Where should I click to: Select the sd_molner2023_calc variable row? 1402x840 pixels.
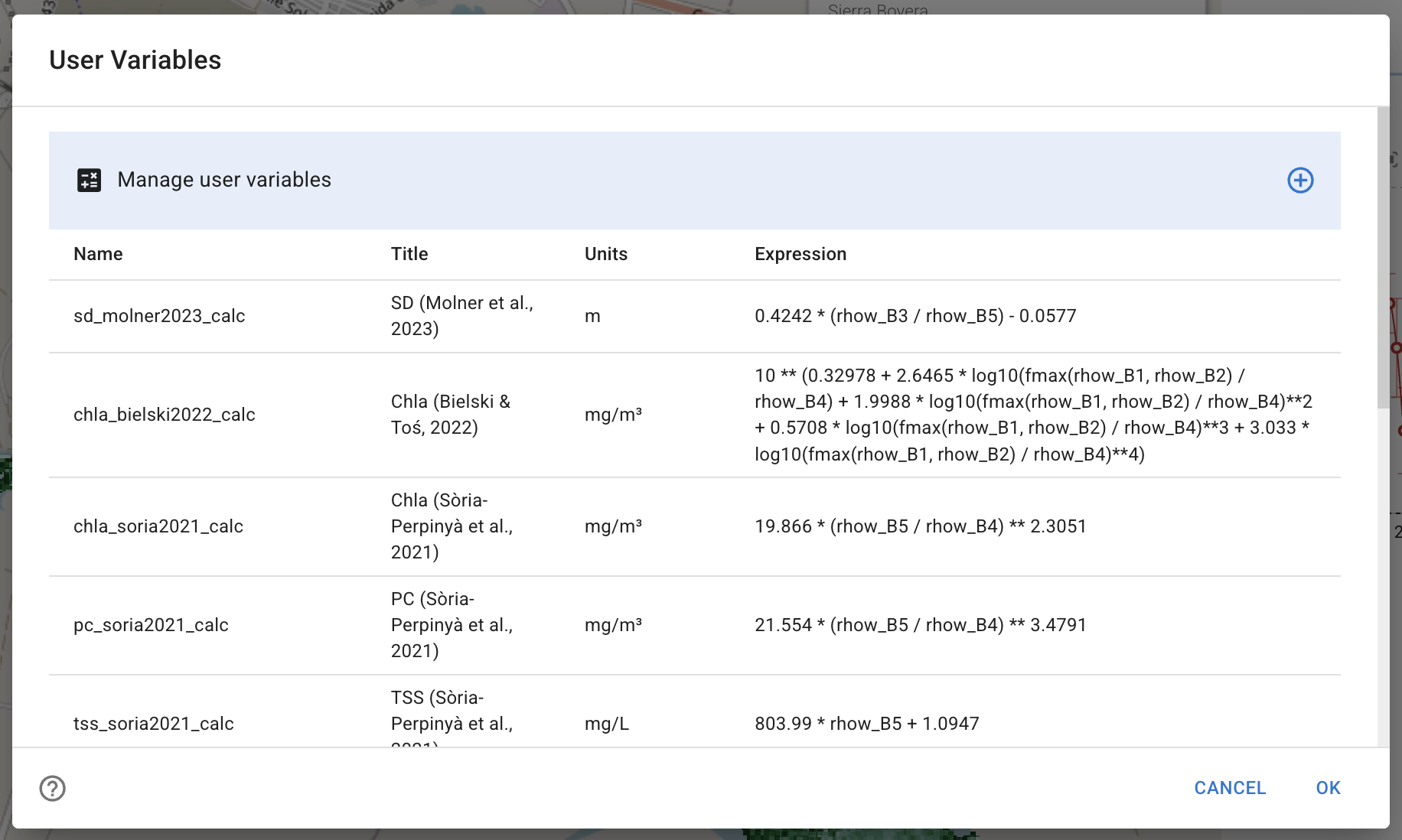(695, 316)
